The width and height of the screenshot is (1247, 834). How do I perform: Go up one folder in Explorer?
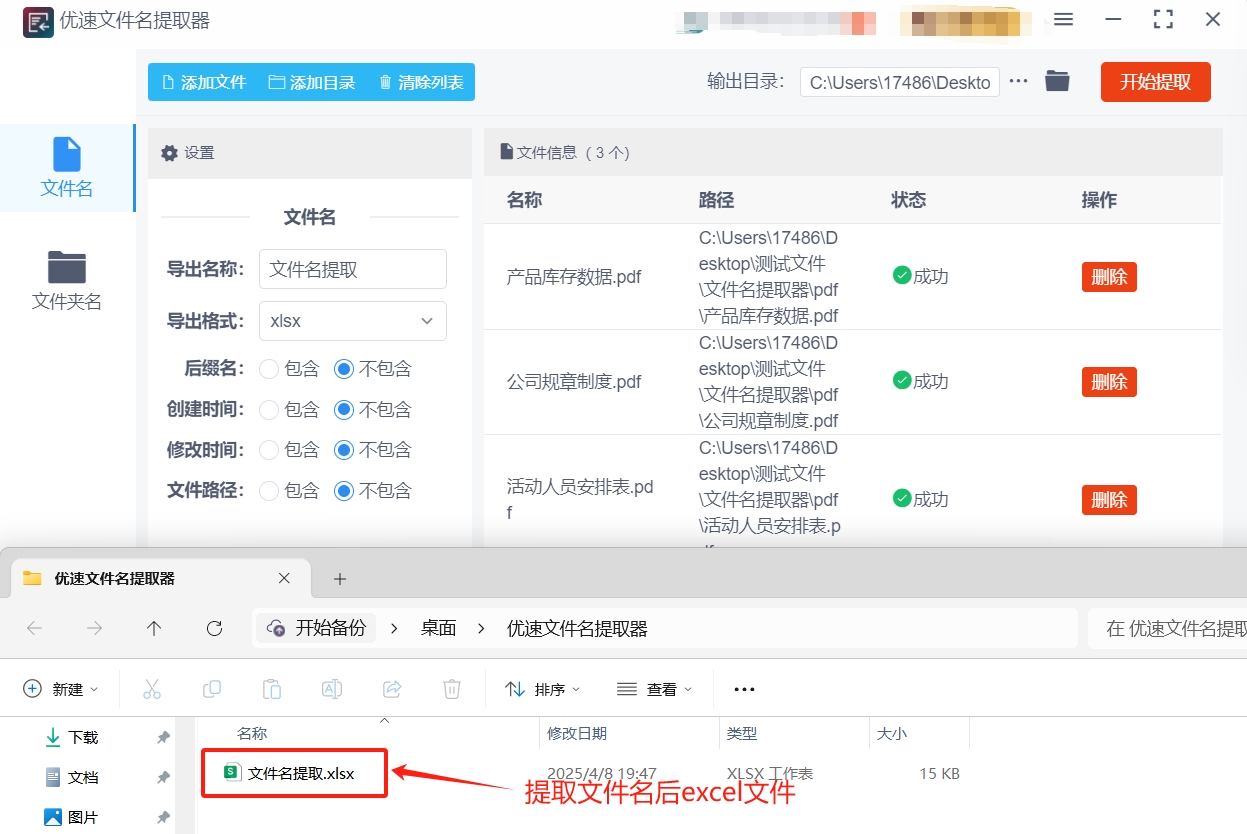pos(153,628)
